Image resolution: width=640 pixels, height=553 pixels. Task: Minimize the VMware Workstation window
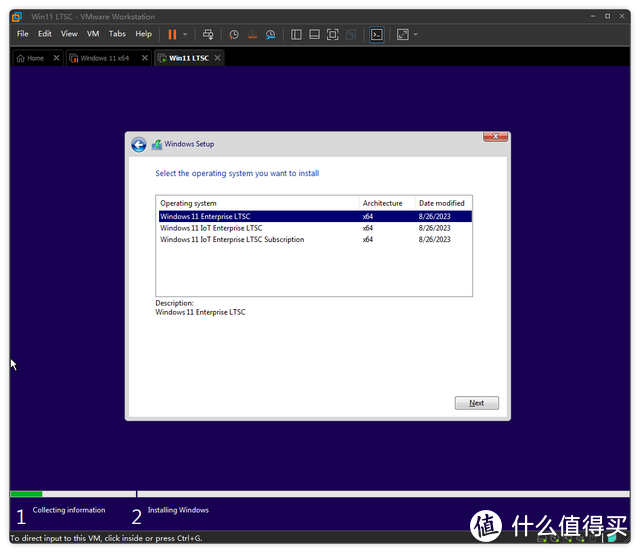pyautogui.click(x=593, y=16)
